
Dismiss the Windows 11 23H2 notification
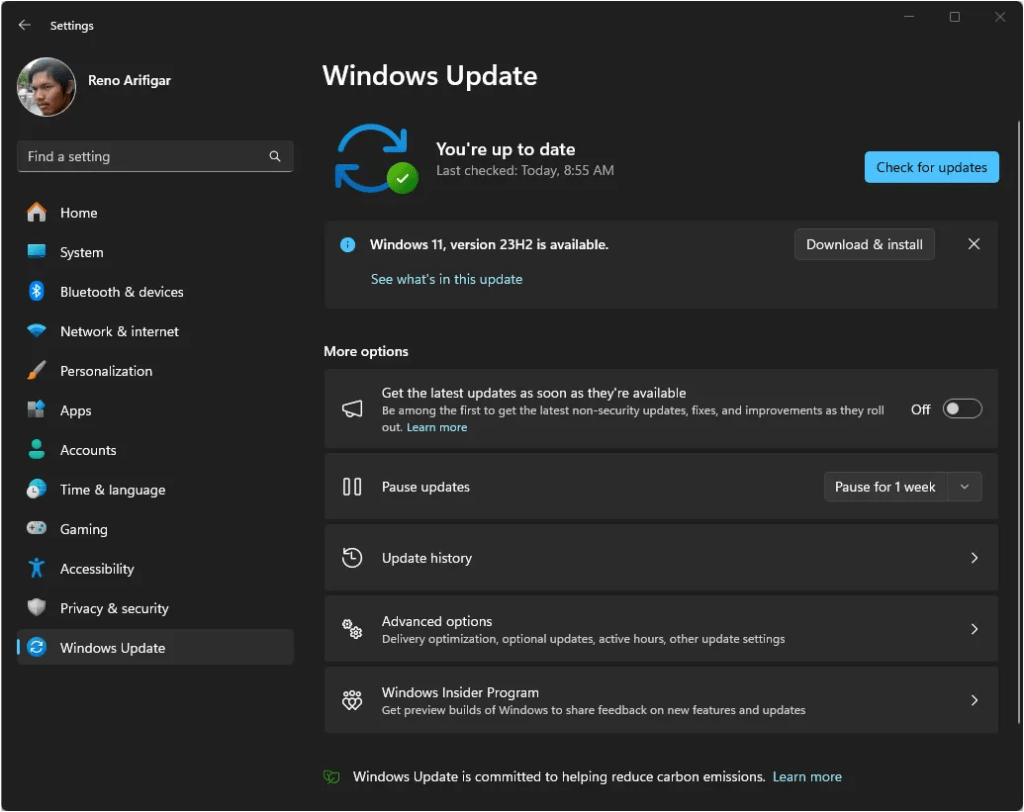coord(973,243)
